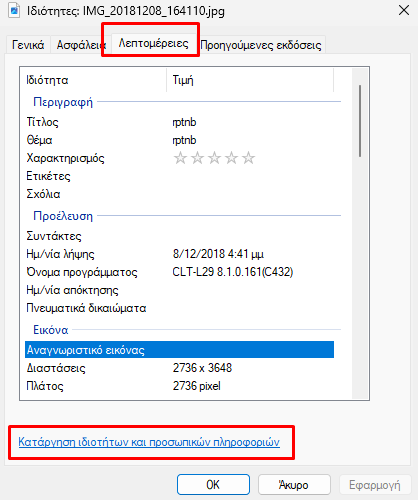Switch to the Γενικά tab
The height and width of the screenshot is (500, 418).
[28, 45]
